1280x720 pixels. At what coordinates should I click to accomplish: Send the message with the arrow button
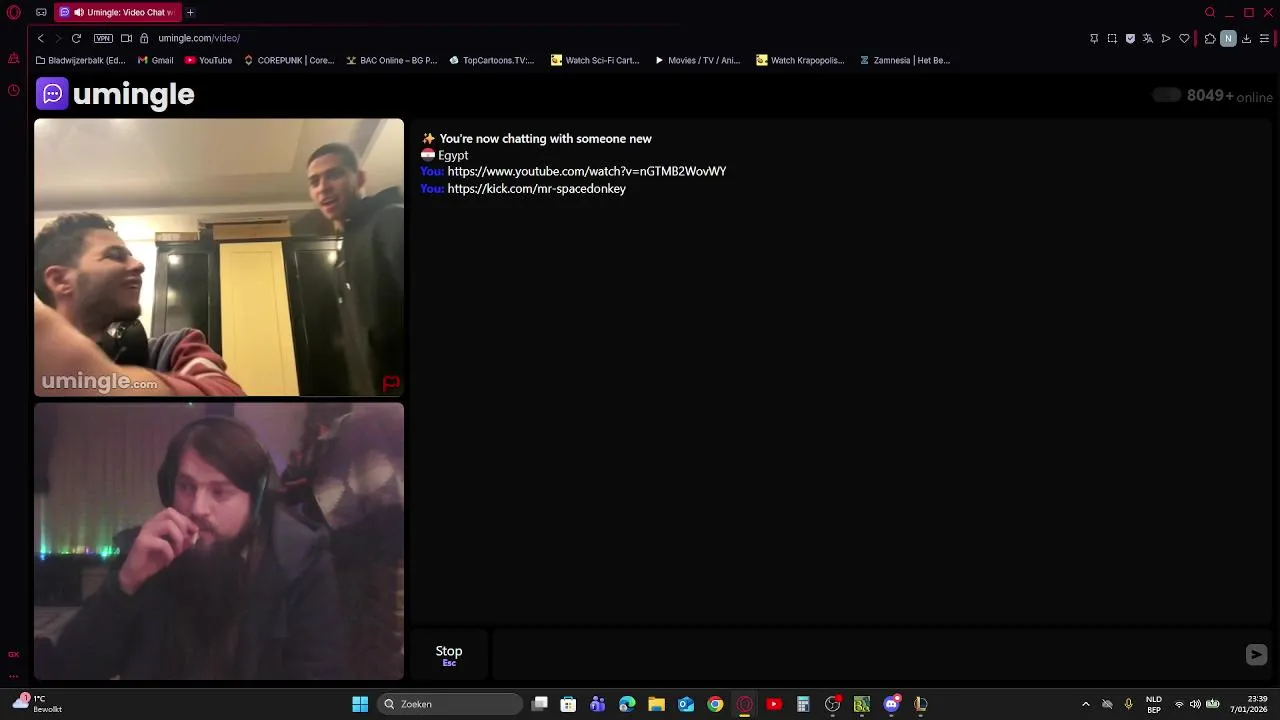pos(1256,654)
